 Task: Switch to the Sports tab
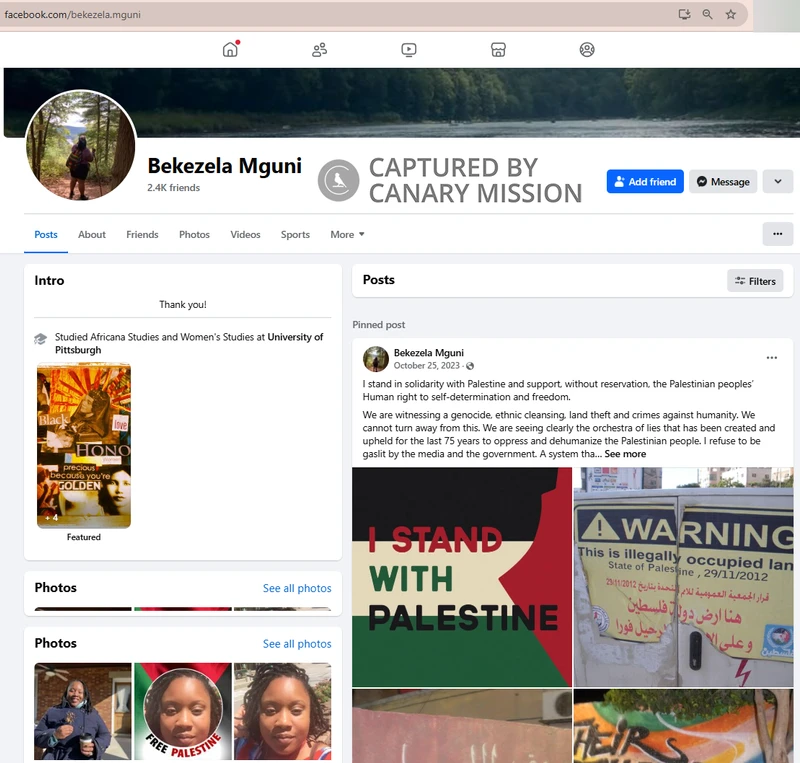(295, 235)
